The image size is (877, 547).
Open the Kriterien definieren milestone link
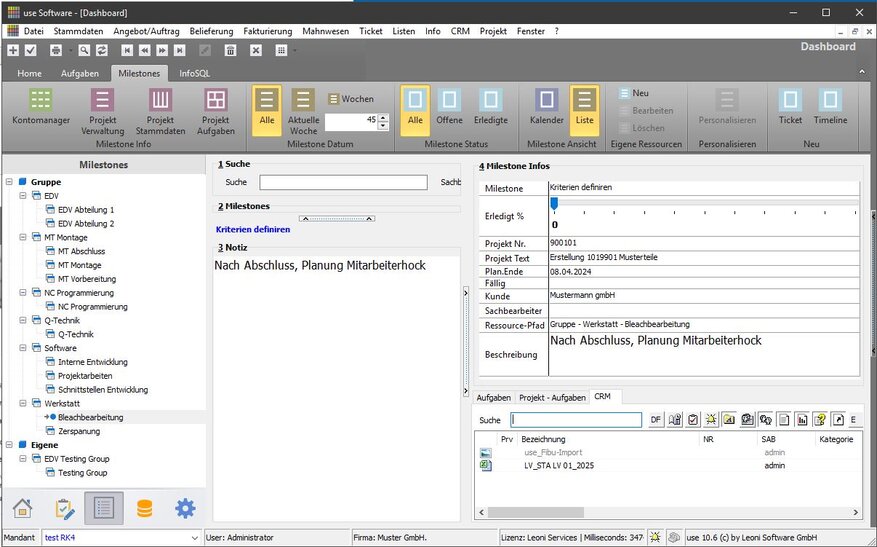[253, 229]
